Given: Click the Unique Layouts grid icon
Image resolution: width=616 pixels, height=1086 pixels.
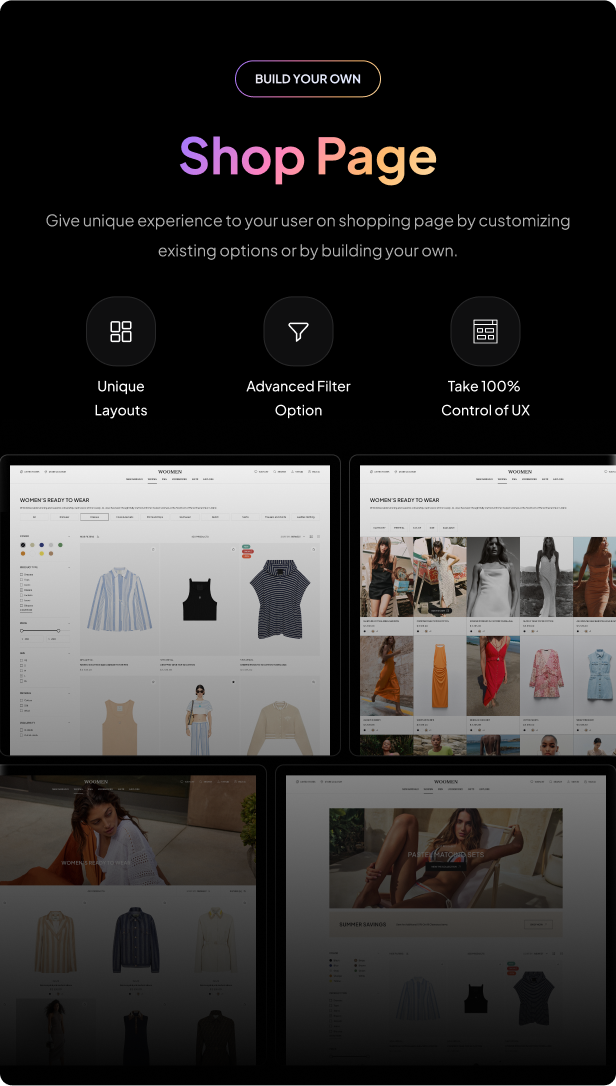Looking at the screenshot, I should [x=121, y=331].
